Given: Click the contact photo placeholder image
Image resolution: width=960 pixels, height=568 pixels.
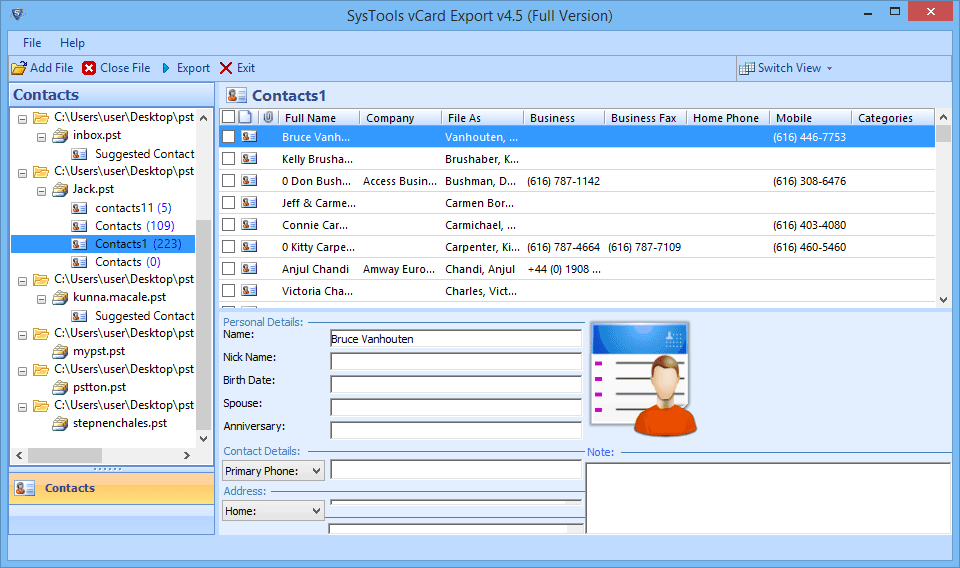Looking at the screenshot, I should pyautogui.click(x=643, y=379).
